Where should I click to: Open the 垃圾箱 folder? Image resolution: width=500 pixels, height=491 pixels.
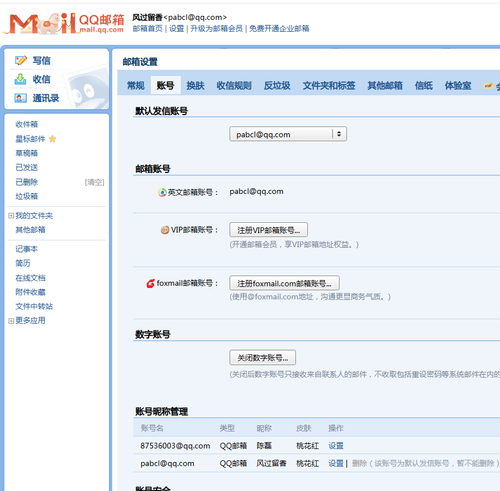coord(27,196)
